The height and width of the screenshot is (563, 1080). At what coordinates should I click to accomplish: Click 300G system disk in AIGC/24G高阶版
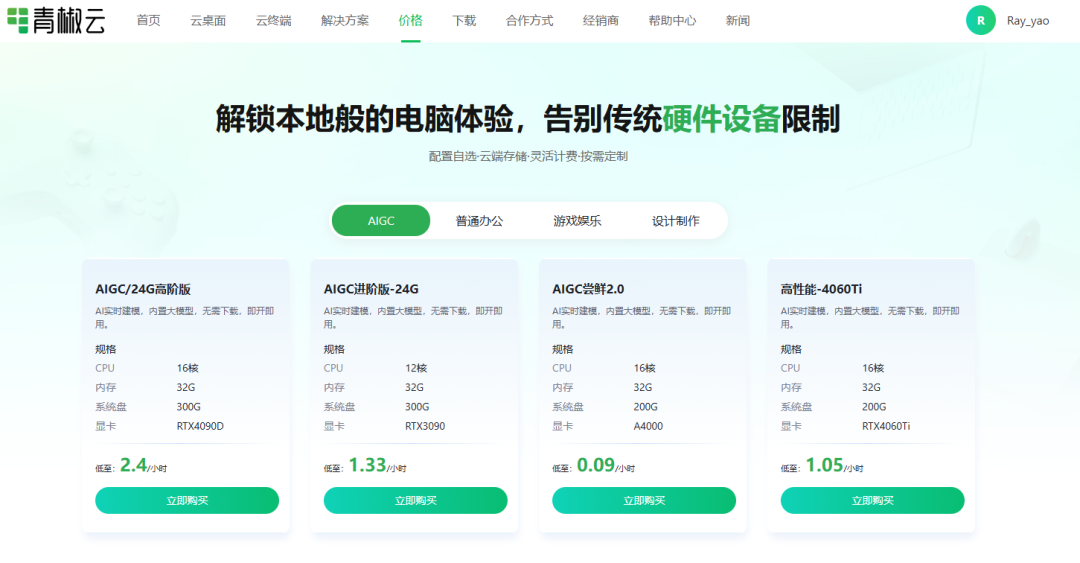(189, 407)
